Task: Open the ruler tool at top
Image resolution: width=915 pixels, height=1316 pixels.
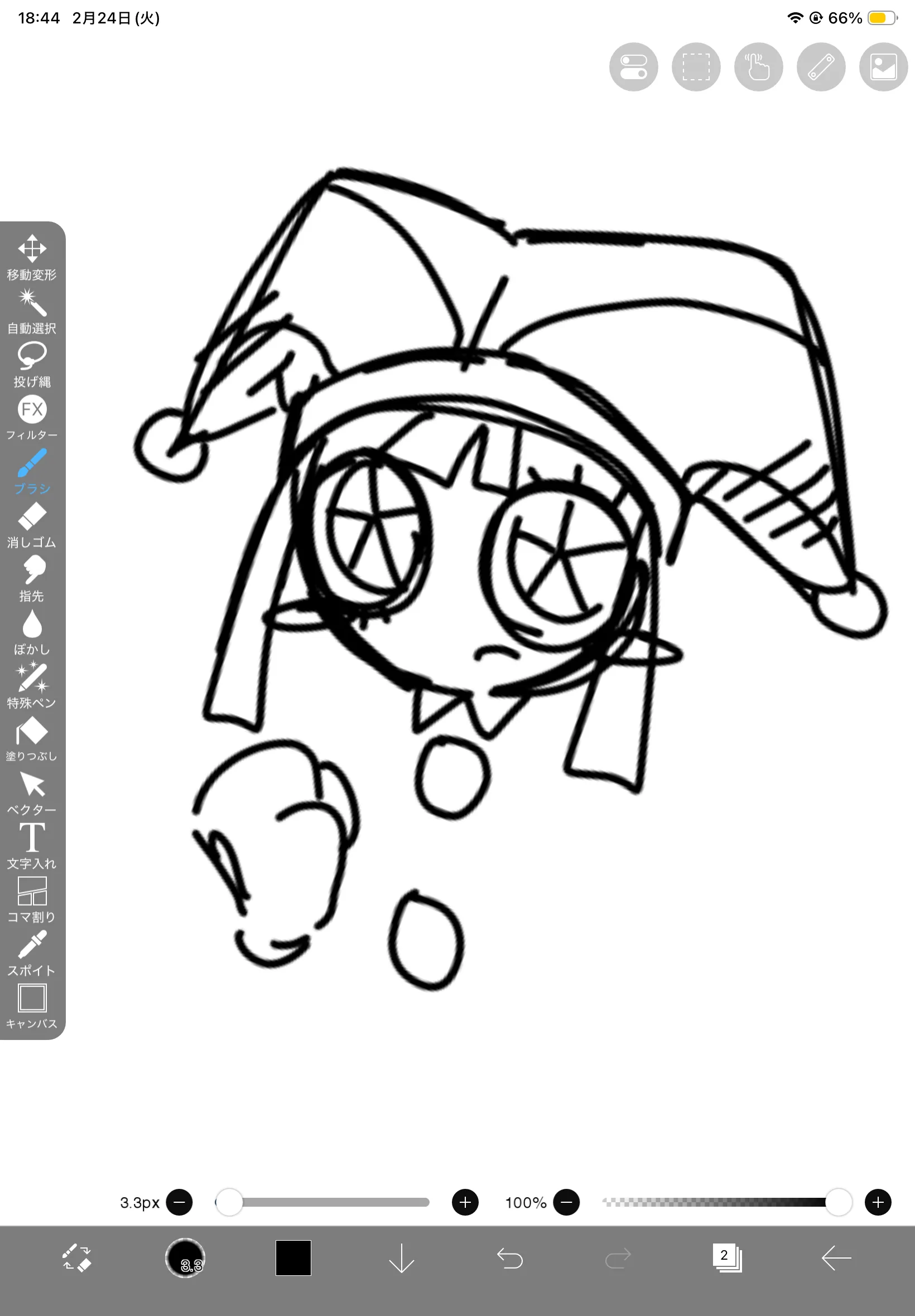Action: tap(820, 67)
